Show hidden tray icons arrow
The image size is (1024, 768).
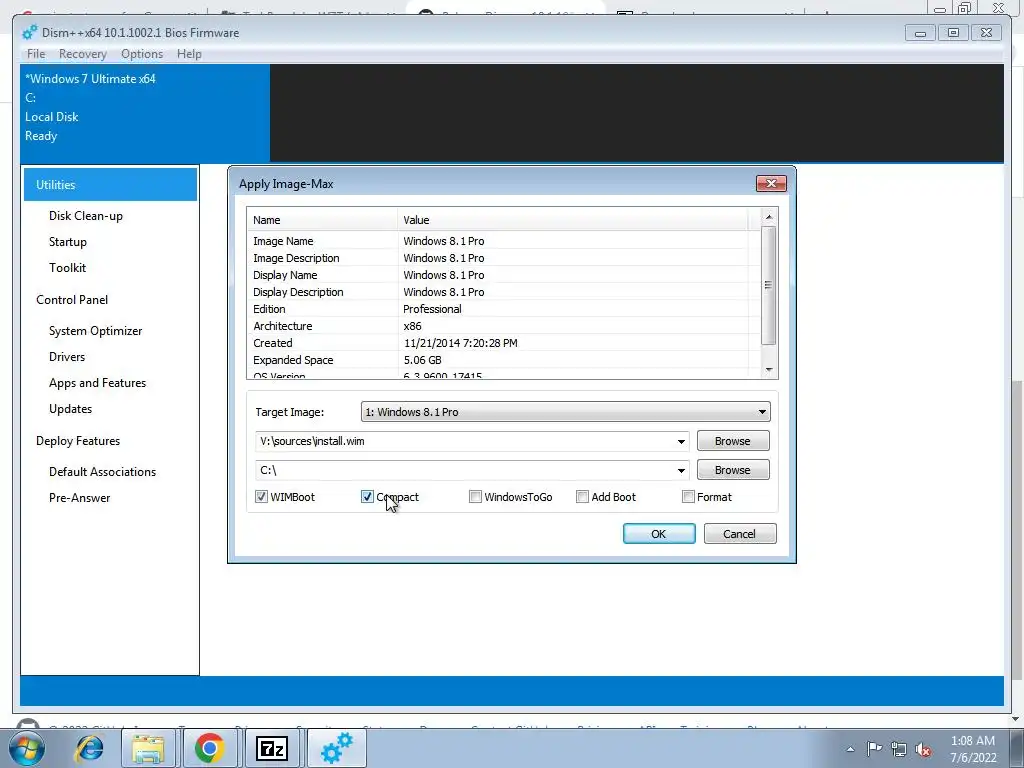click(x=850, y=749)
